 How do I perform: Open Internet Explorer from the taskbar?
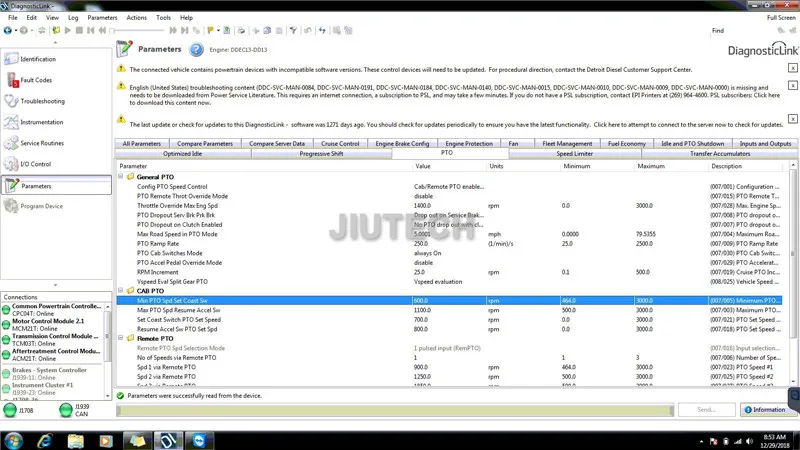(x=44, y=440)
